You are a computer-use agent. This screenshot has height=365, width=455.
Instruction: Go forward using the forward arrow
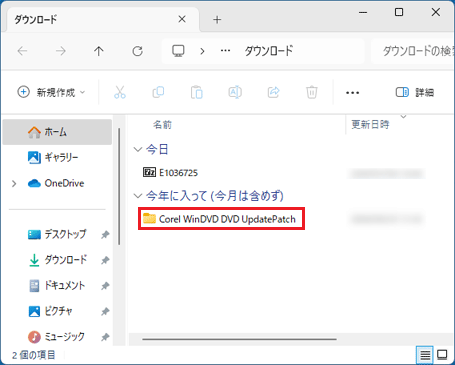[61, 51]
